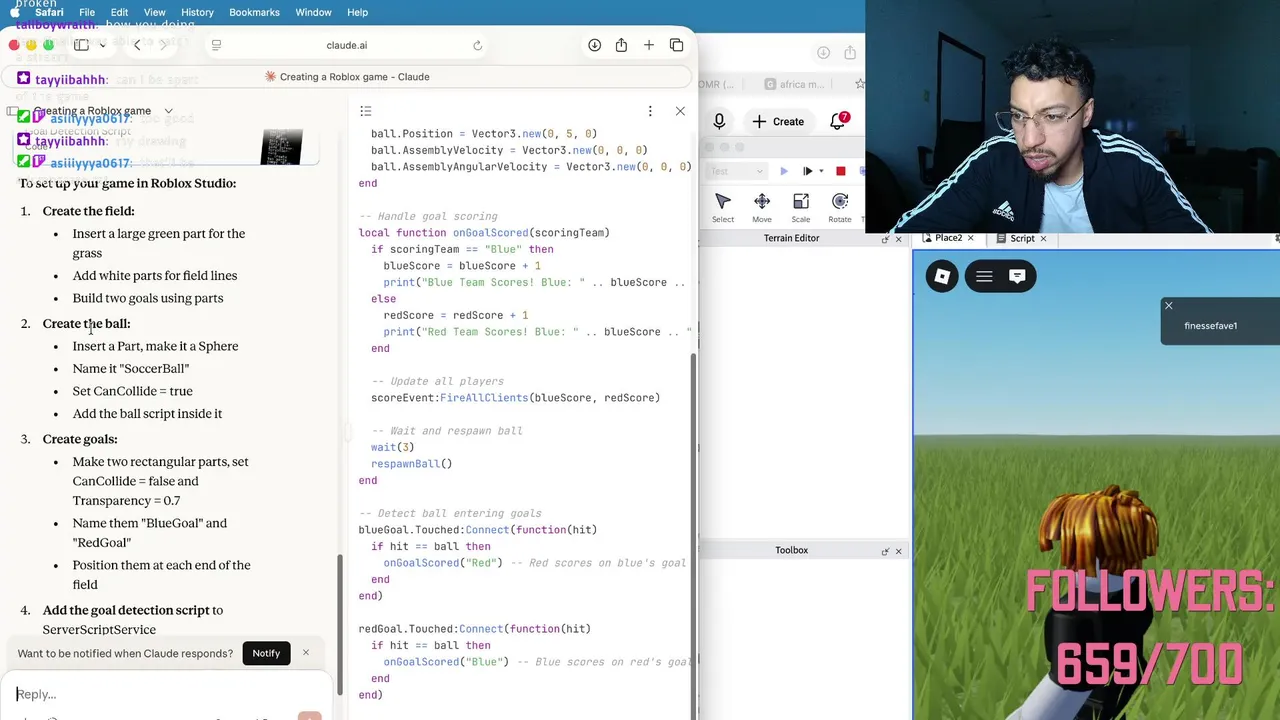Toggle Safari's sidebar icon

82,45
